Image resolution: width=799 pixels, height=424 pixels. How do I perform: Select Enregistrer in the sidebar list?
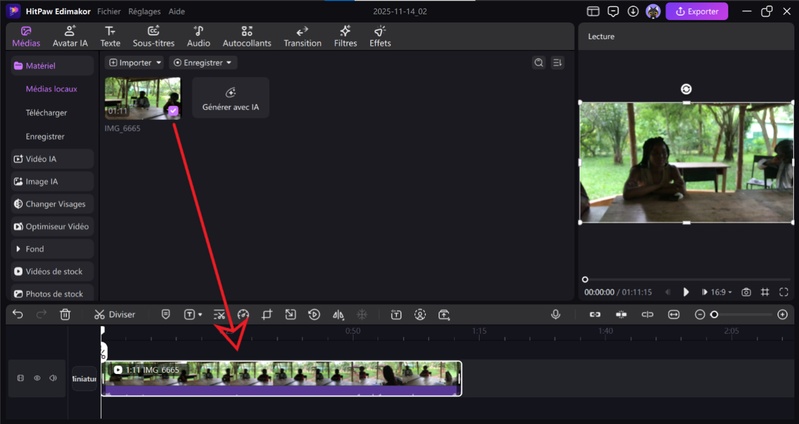pos(45,137)
